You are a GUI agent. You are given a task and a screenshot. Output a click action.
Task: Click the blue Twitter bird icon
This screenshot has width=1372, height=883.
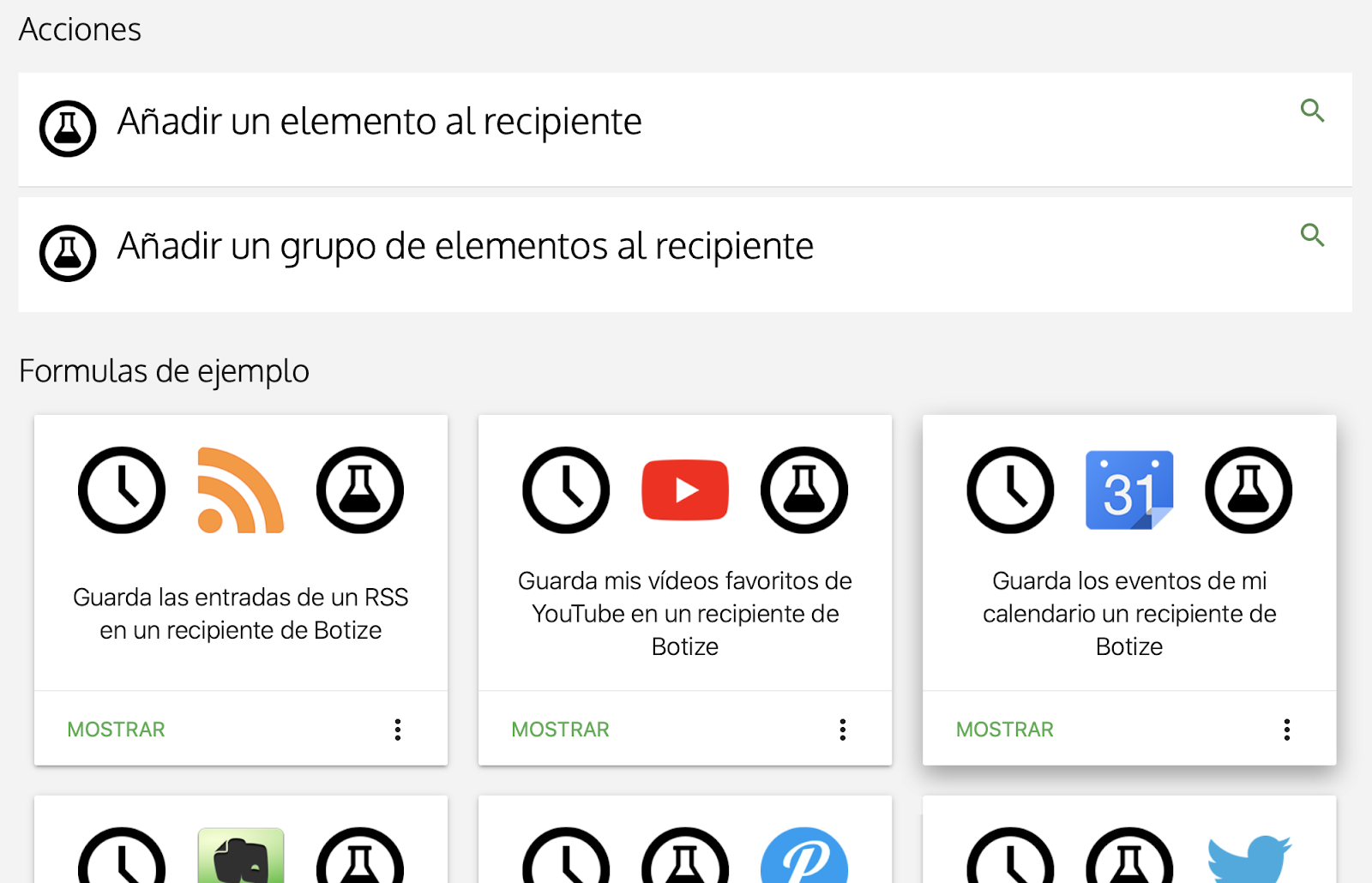[x=1249, y=859]
